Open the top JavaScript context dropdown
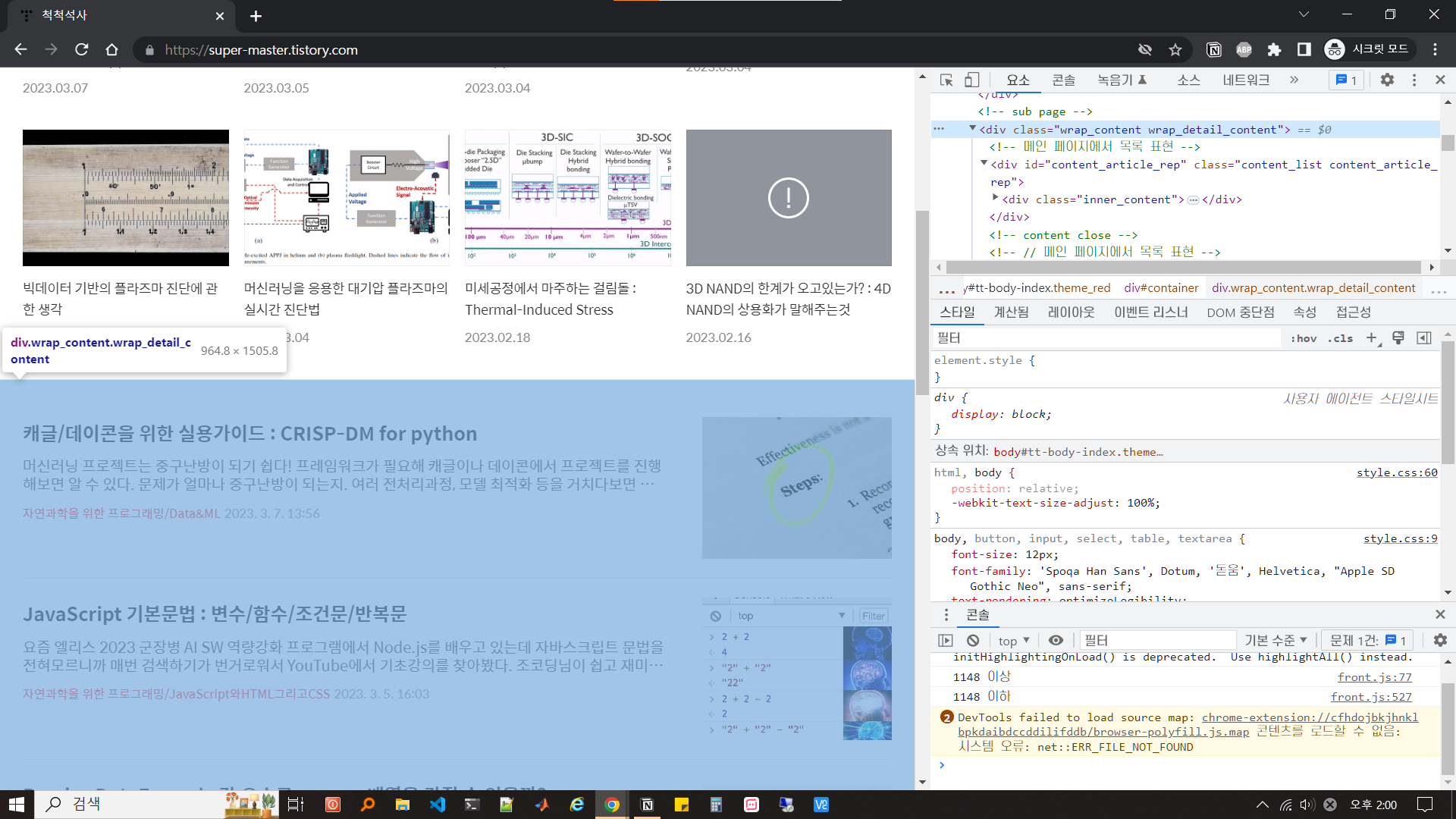 pos(1014,640)
